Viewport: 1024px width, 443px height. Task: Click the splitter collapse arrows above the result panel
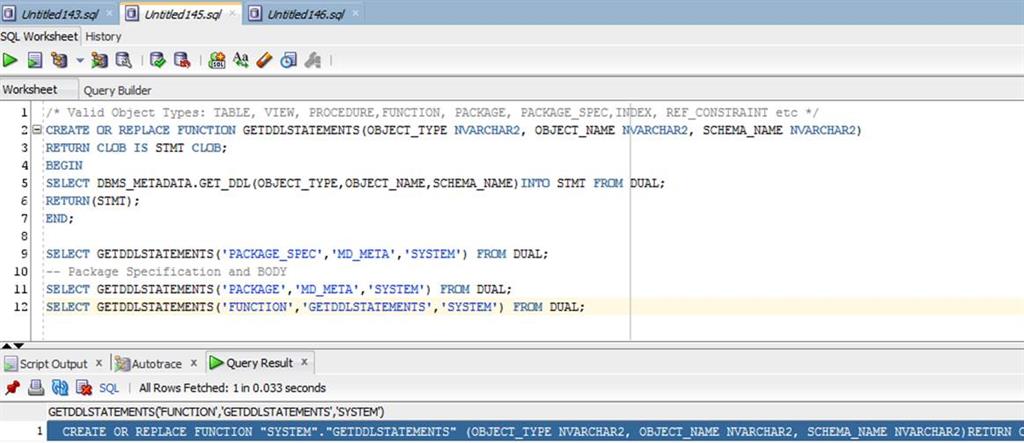coord(12,345)
